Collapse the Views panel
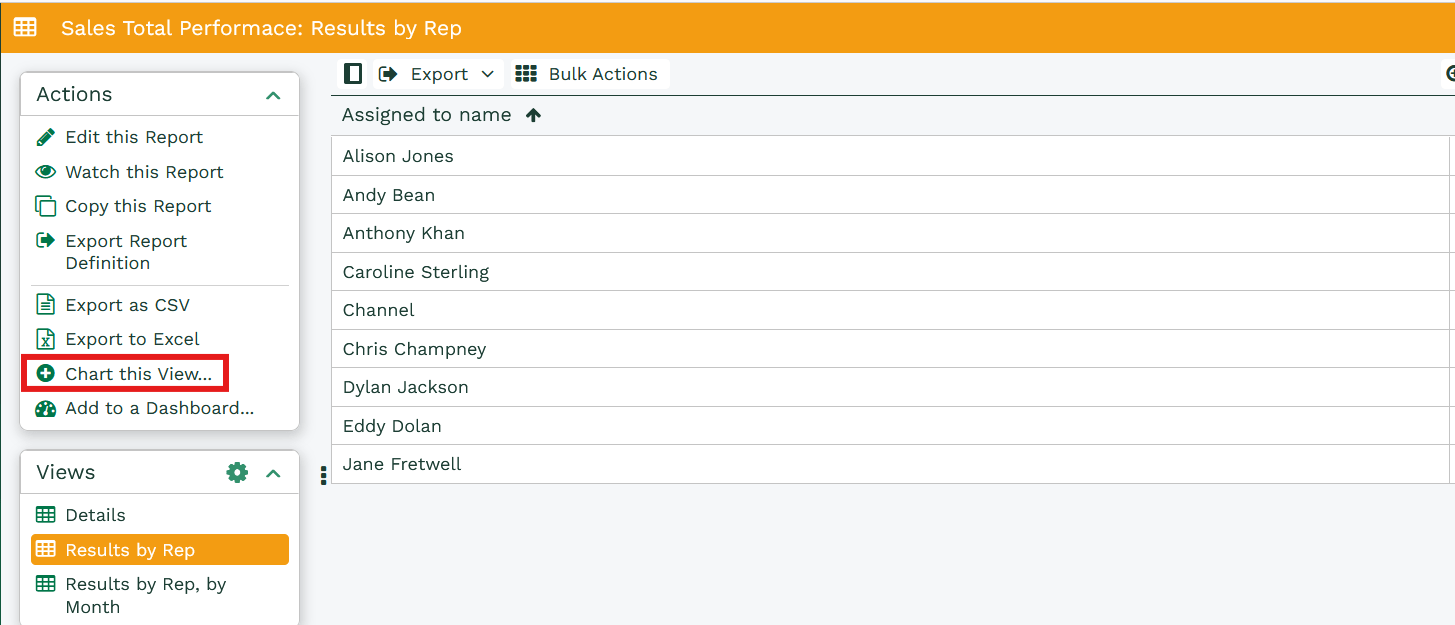This screenshot has width=1455, height=625. (x=273, y=473)
